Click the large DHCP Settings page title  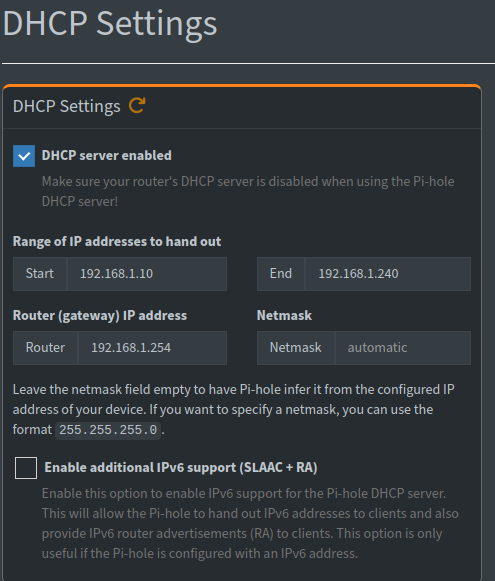pyautogui.click(x=110, y=24)
